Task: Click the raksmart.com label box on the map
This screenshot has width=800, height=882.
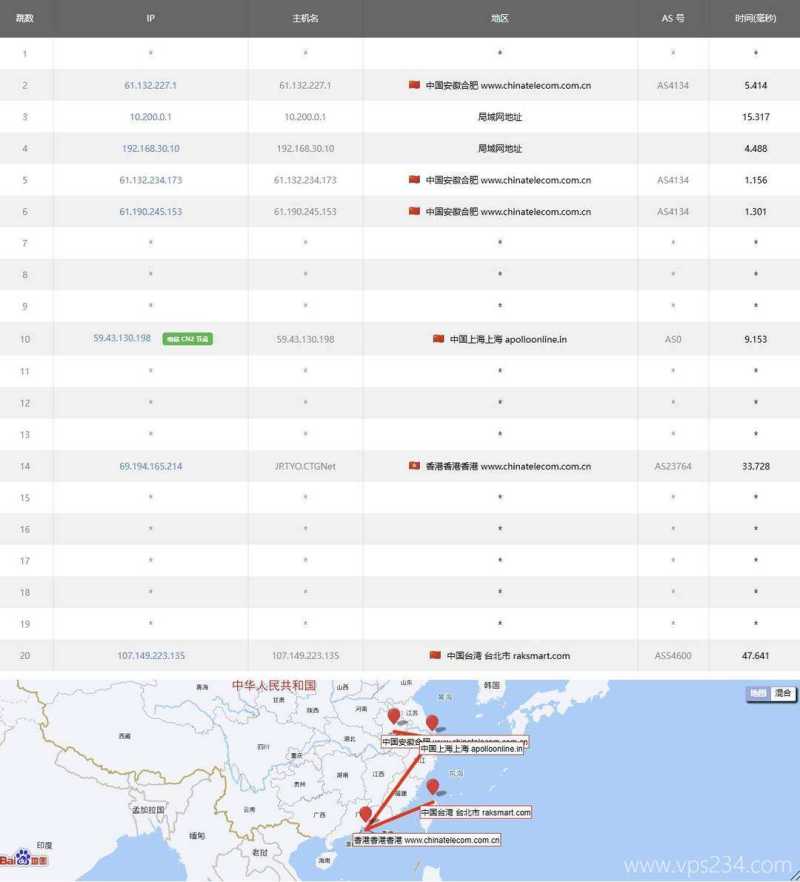Action: point(476,813)
